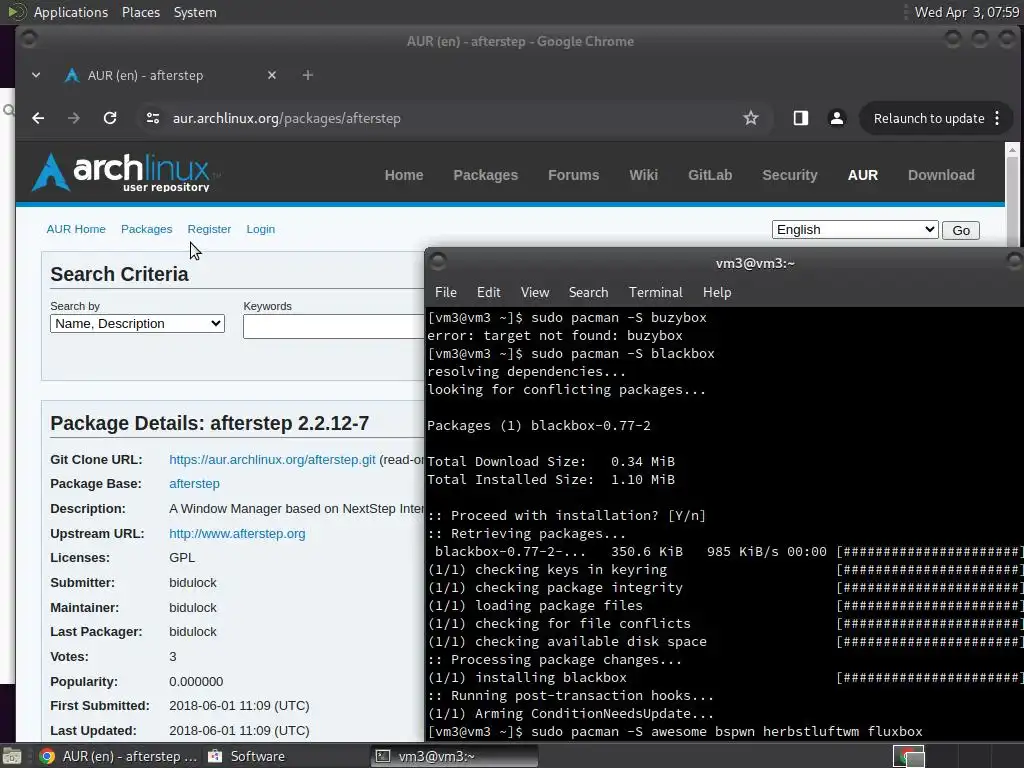Reload the AUR page
The height and width of the screenshot is (768, 1024).
(110, 118)
